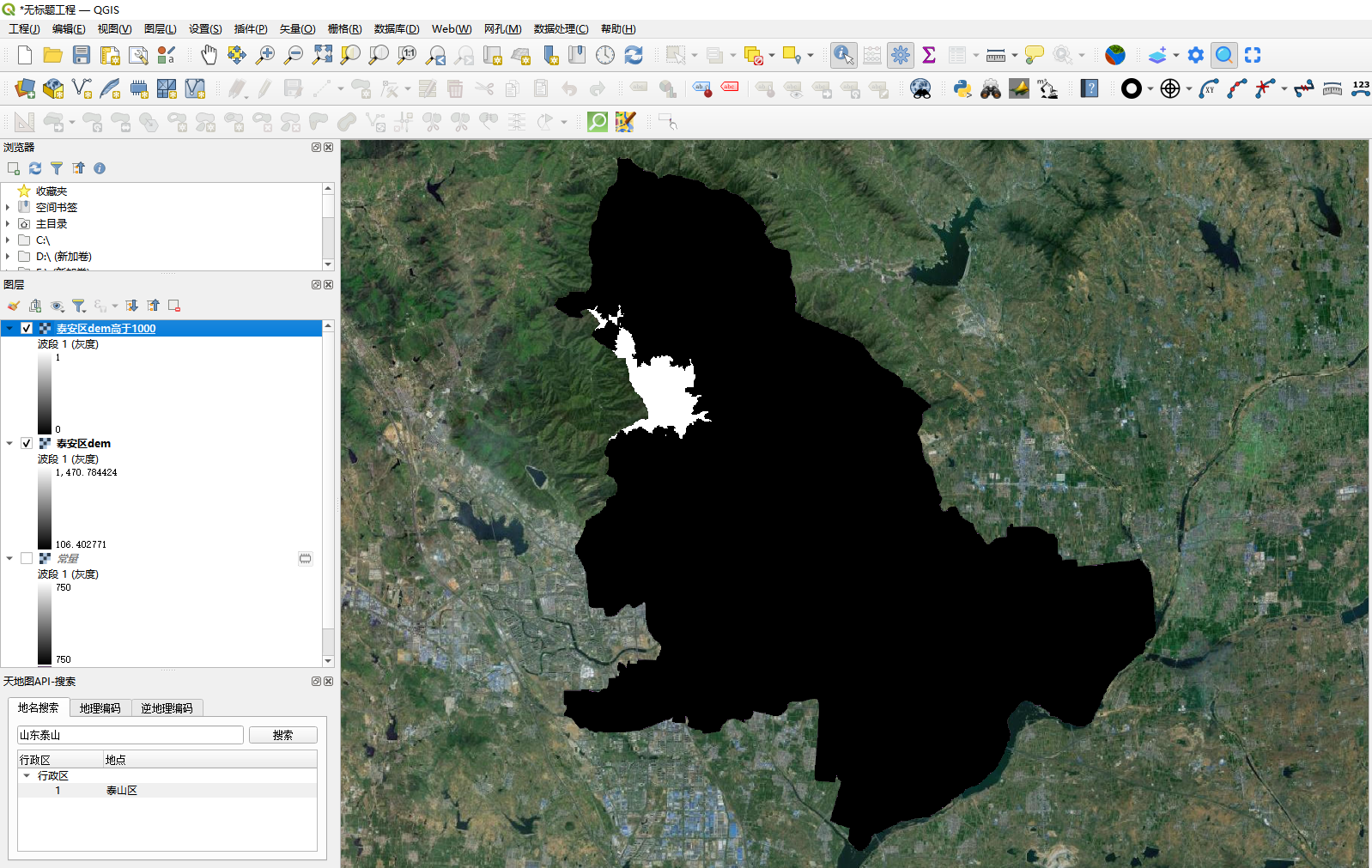Viewport: 1372px width, 868px height.
Task: Open the blue magnifier locator icon
Action: (x=1224, y=55)
